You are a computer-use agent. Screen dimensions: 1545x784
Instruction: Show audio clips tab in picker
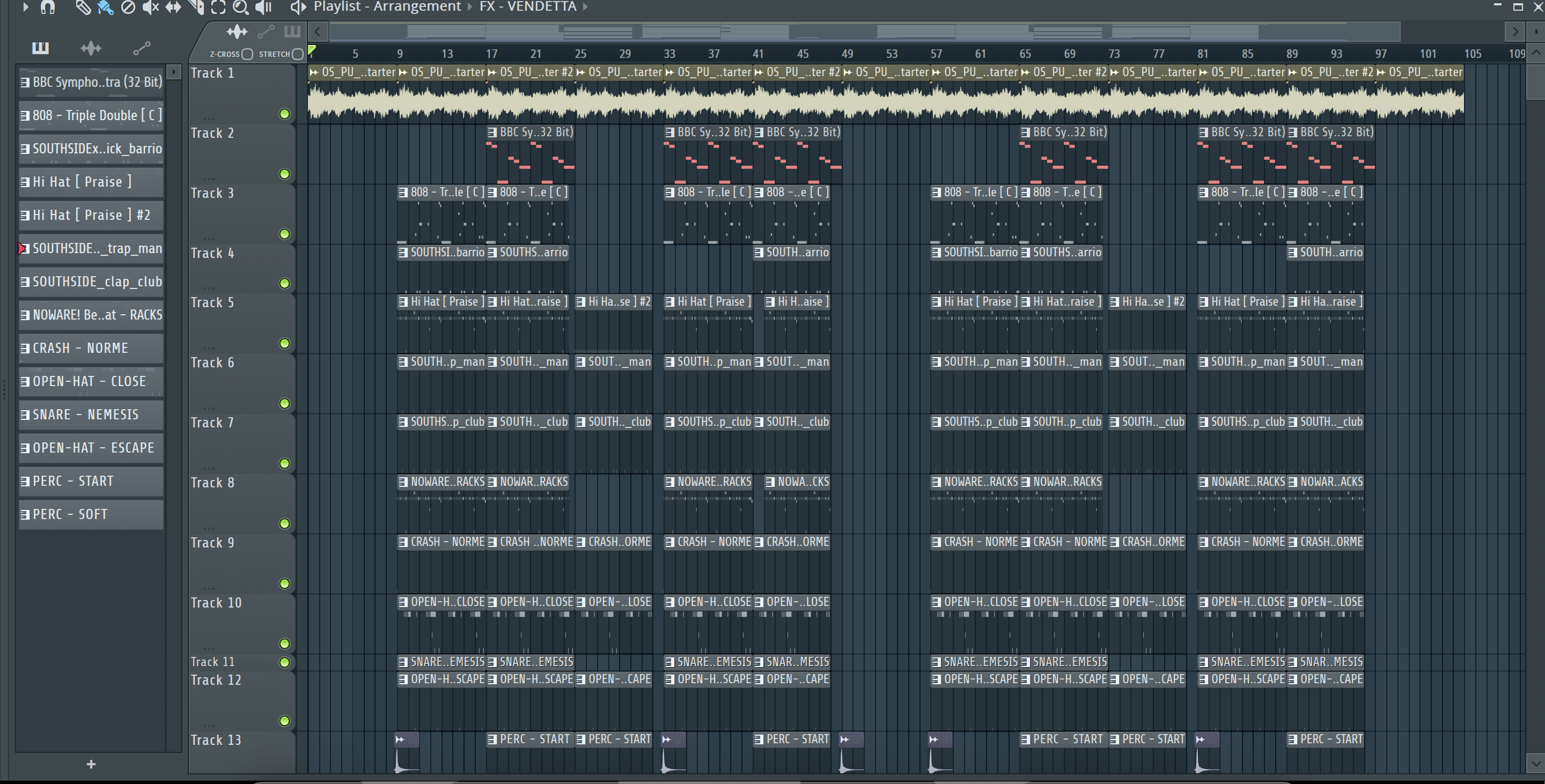tap(91, 48)
